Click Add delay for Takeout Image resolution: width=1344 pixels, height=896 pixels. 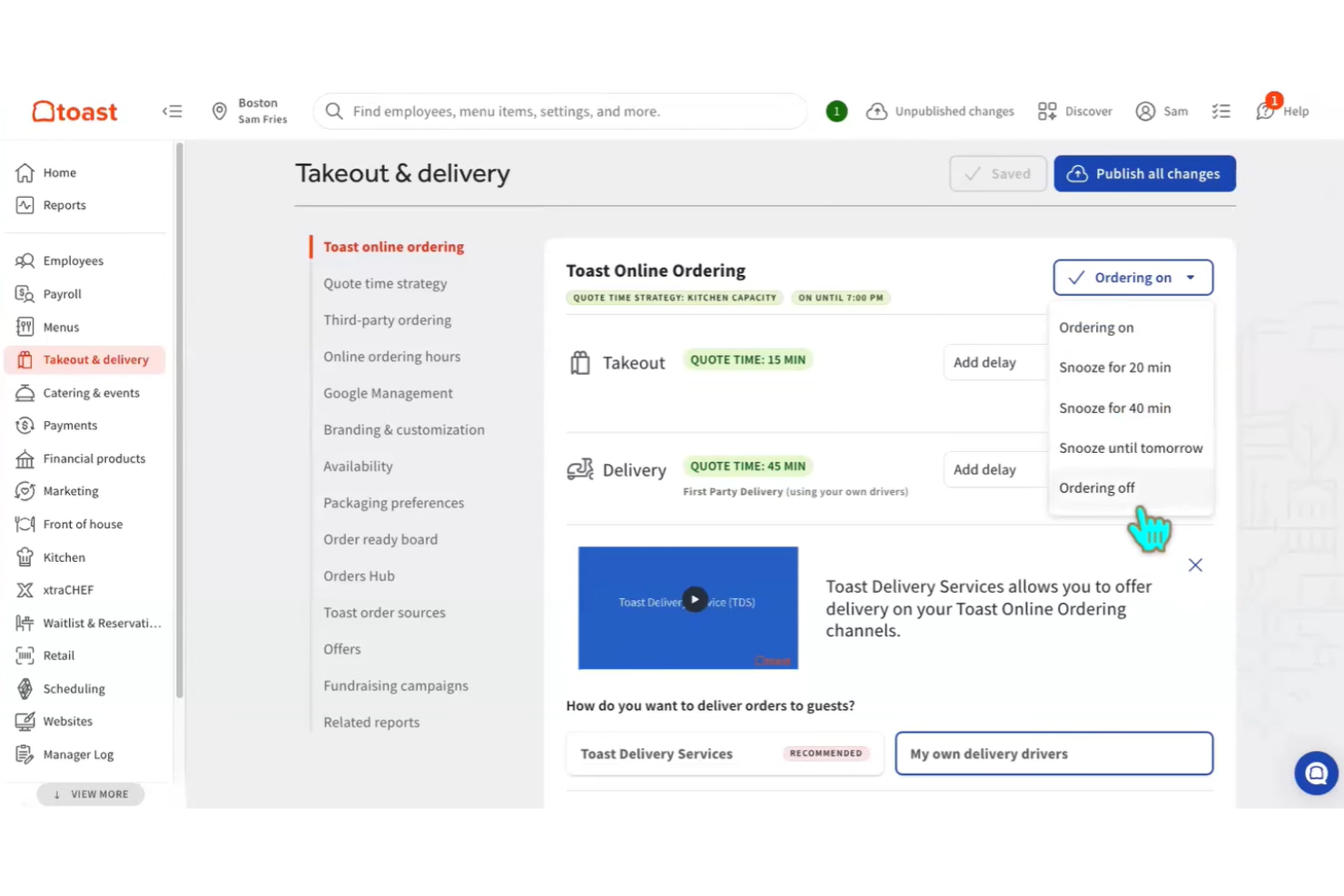tap(984, 362)
